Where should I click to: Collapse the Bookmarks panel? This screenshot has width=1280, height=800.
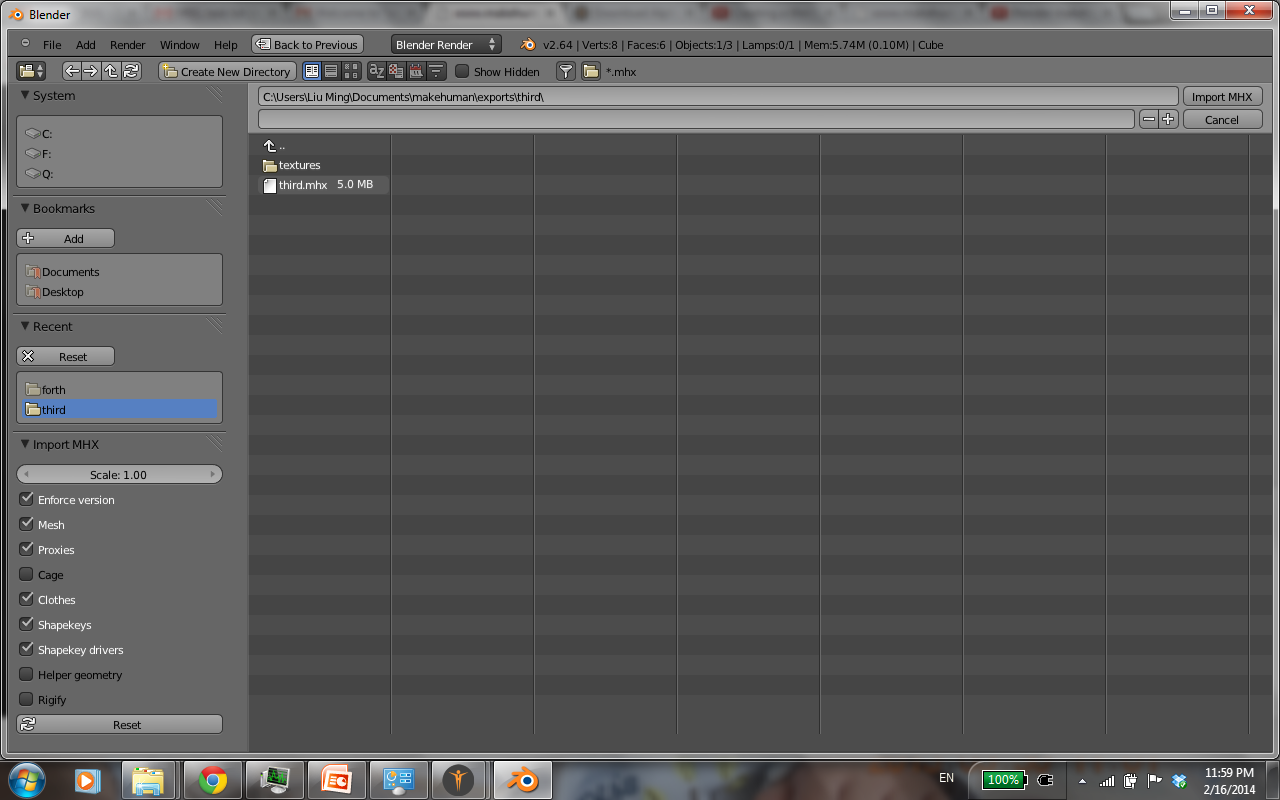[25, 209]
